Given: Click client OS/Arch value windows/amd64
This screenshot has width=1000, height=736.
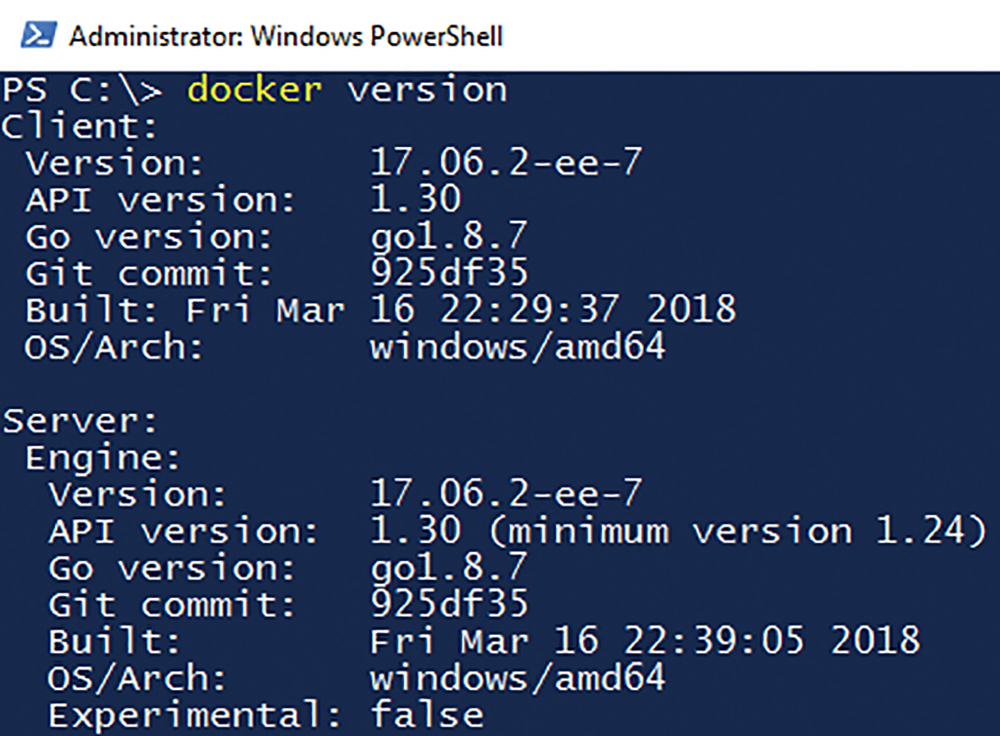Looking at the screenshot, I should pos(517,347).
